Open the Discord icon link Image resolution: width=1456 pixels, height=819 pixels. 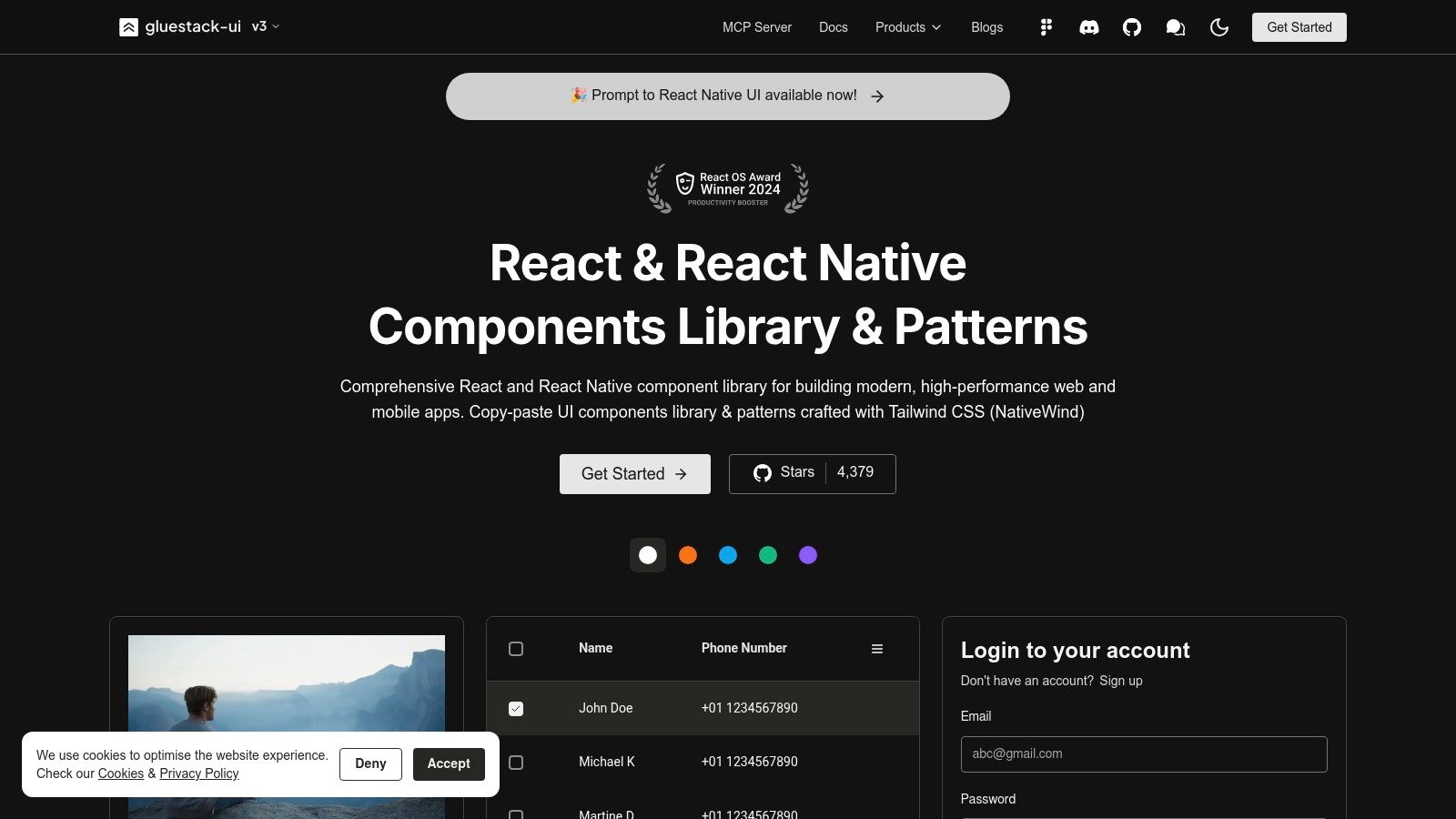click(x=1089, y=27)
